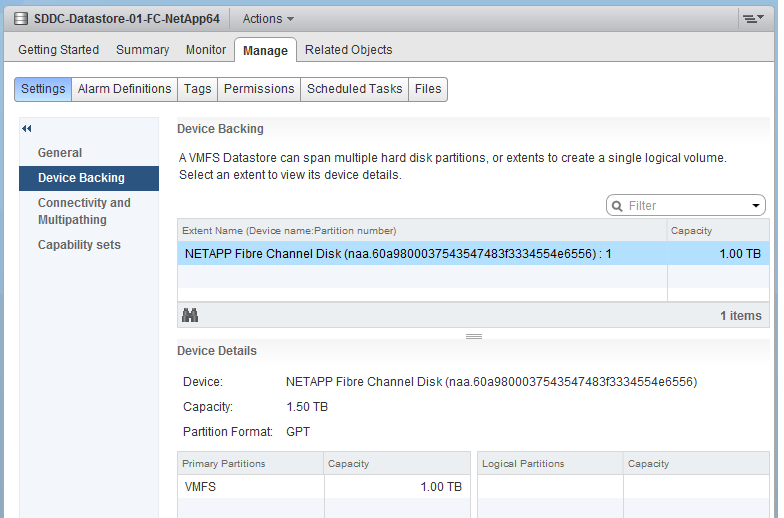Select the VMFS primary partition row
The width and height of the screenshot is (784, 518).
coord(324,486)
